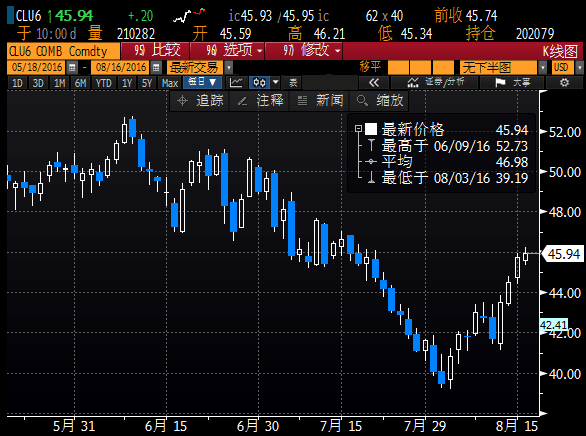Select the 1D range tab
Image resolution: width=586 pixels, height=436 pixels.
(17, 83)
